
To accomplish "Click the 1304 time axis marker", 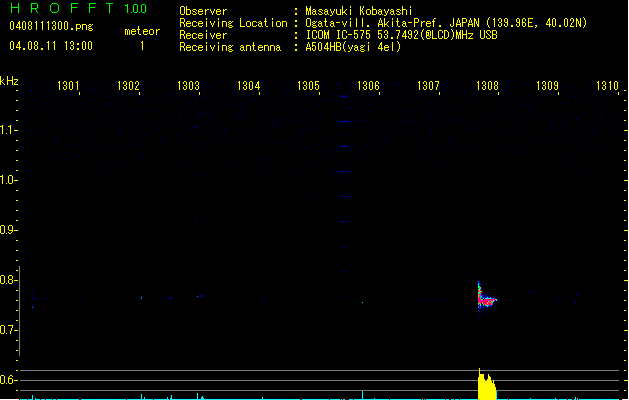I will [248, 85].
